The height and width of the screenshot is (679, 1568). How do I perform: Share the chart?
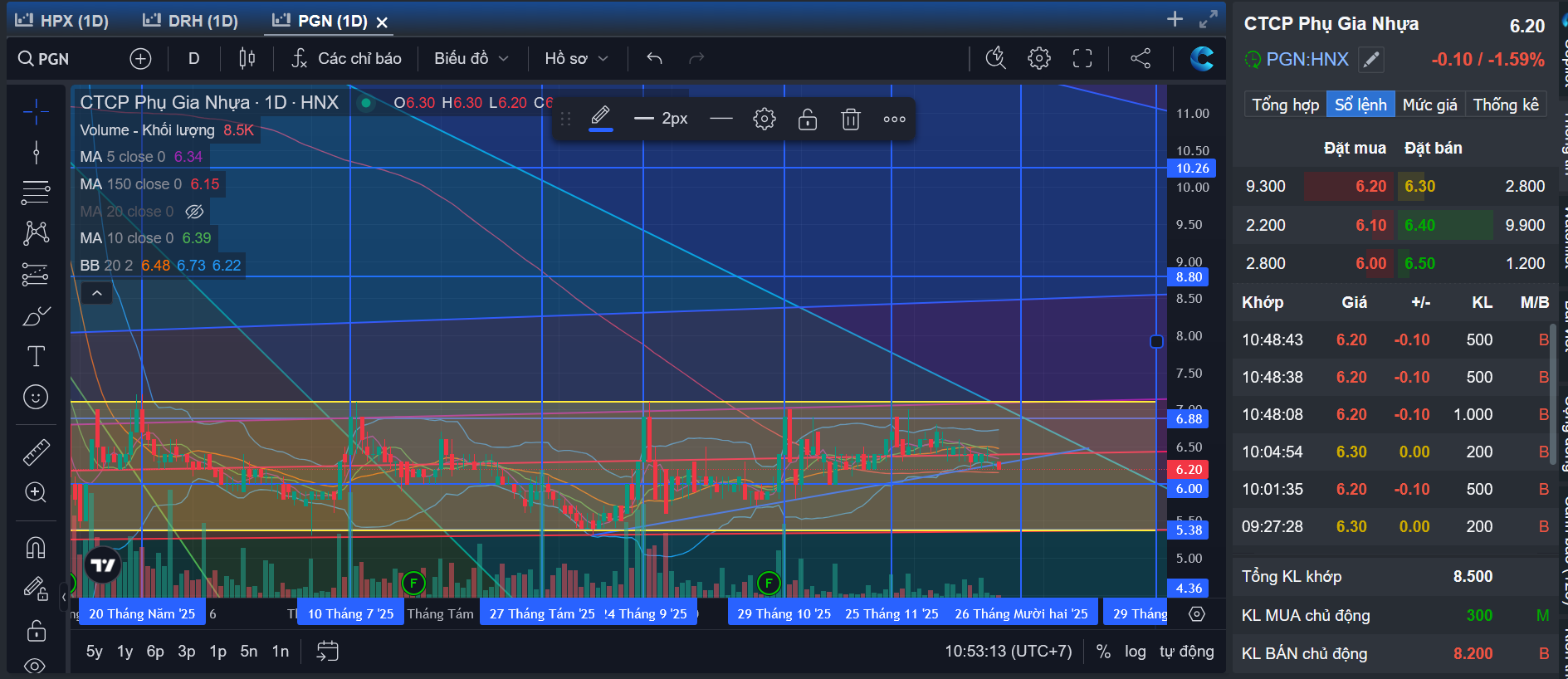(x=1141, y=58)
